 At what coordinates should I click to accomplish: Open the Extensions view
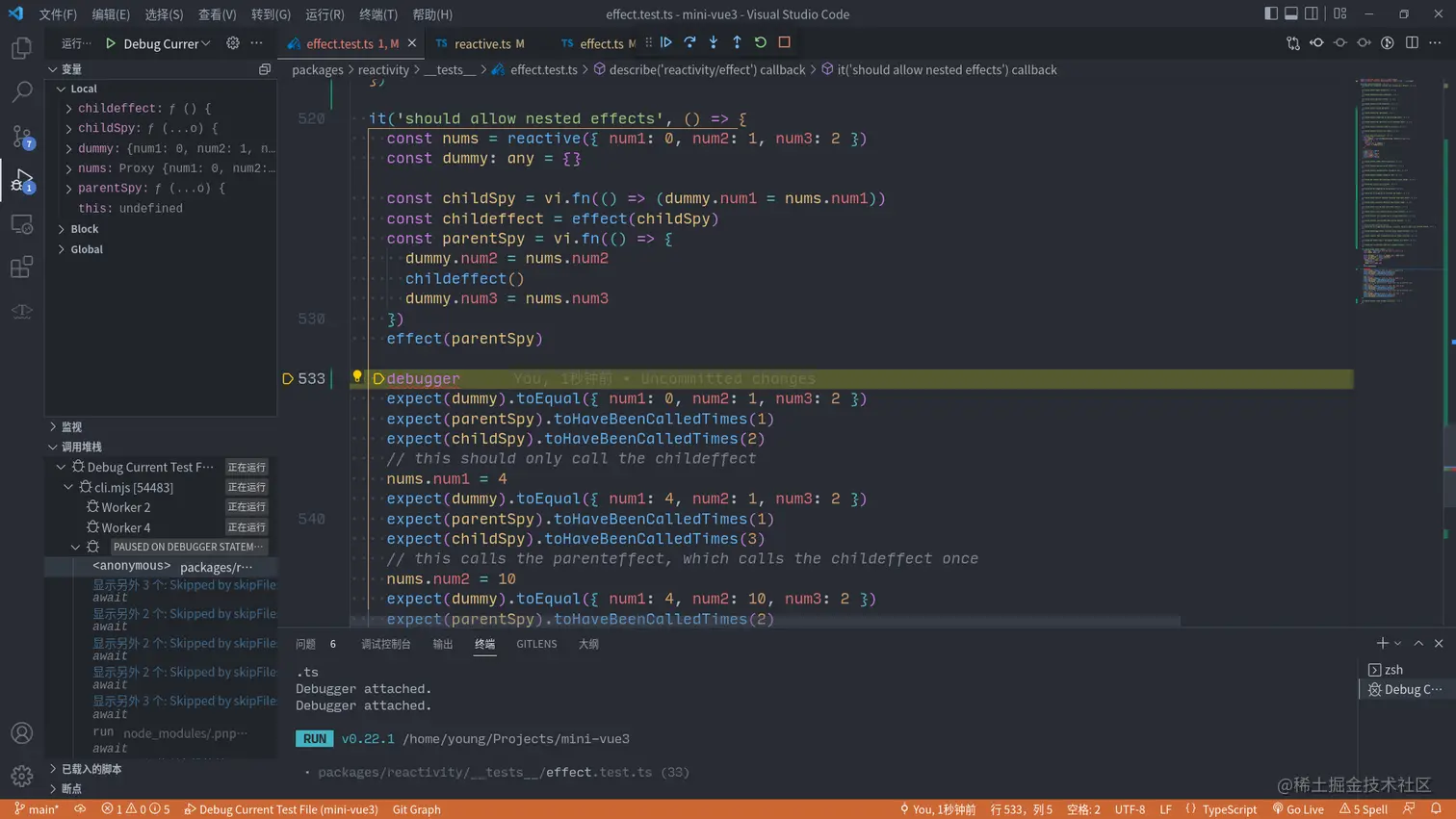(x=21, y=268)
